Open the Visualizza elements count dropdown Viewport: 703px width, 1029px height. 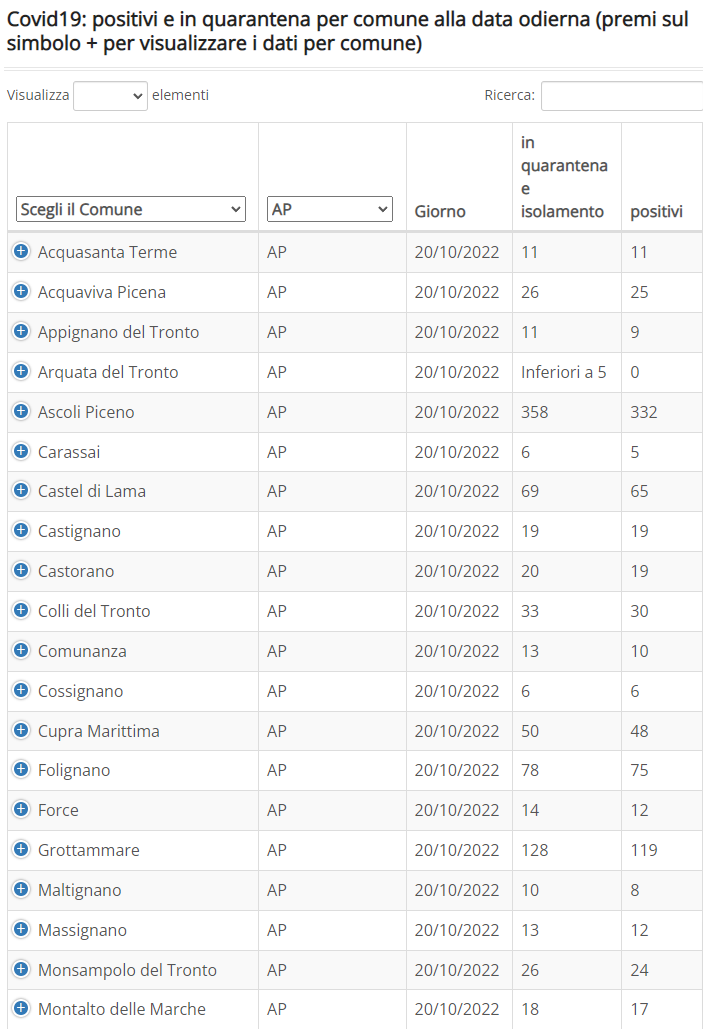coord(110,96)
